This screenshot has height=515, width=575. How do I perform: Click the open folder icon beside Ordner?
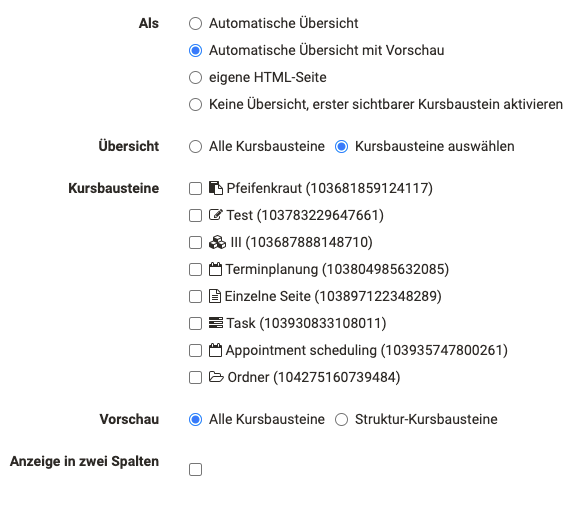tap(216, 377)
